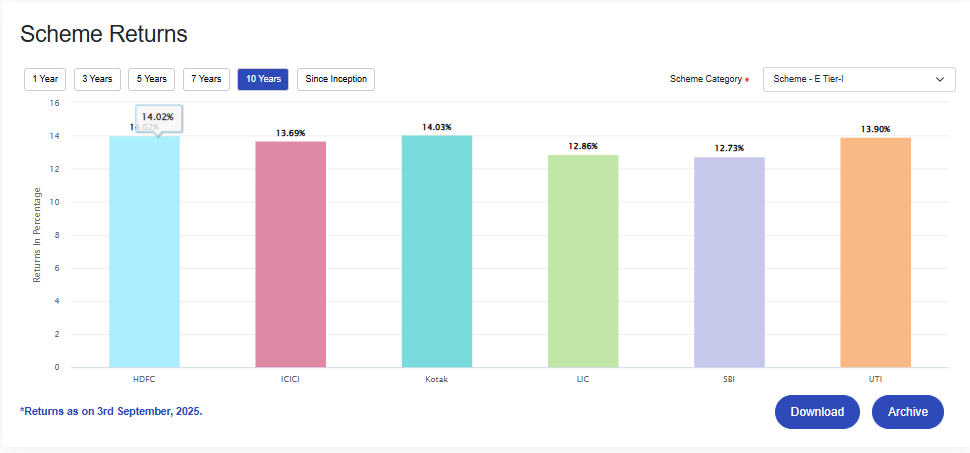Viewport: 970px width, 453px height.
Task: Show the Since Inception returns
Action: click(x=336, y=79)
